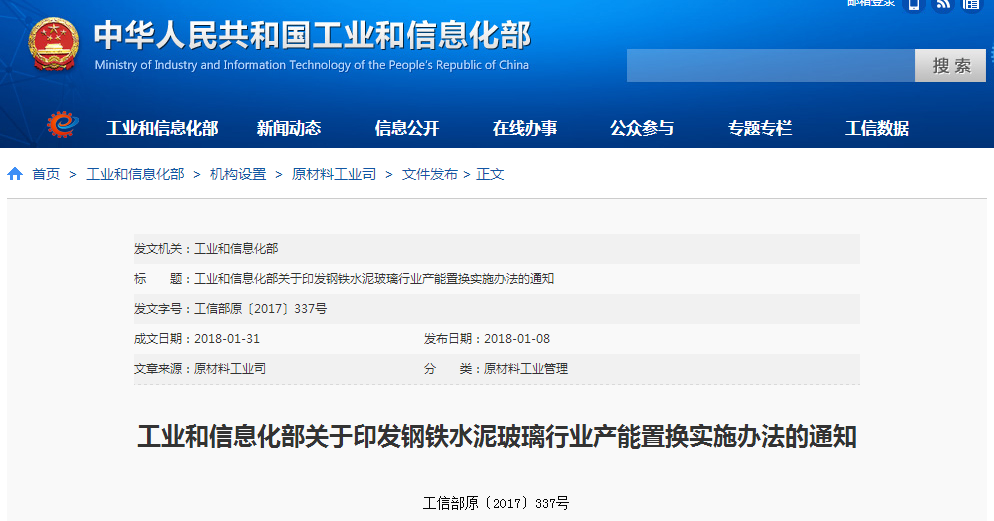Click the national emblem logo
Image resolution: width=994 pixels, height=521 pixels.
[x=53, y=44]
